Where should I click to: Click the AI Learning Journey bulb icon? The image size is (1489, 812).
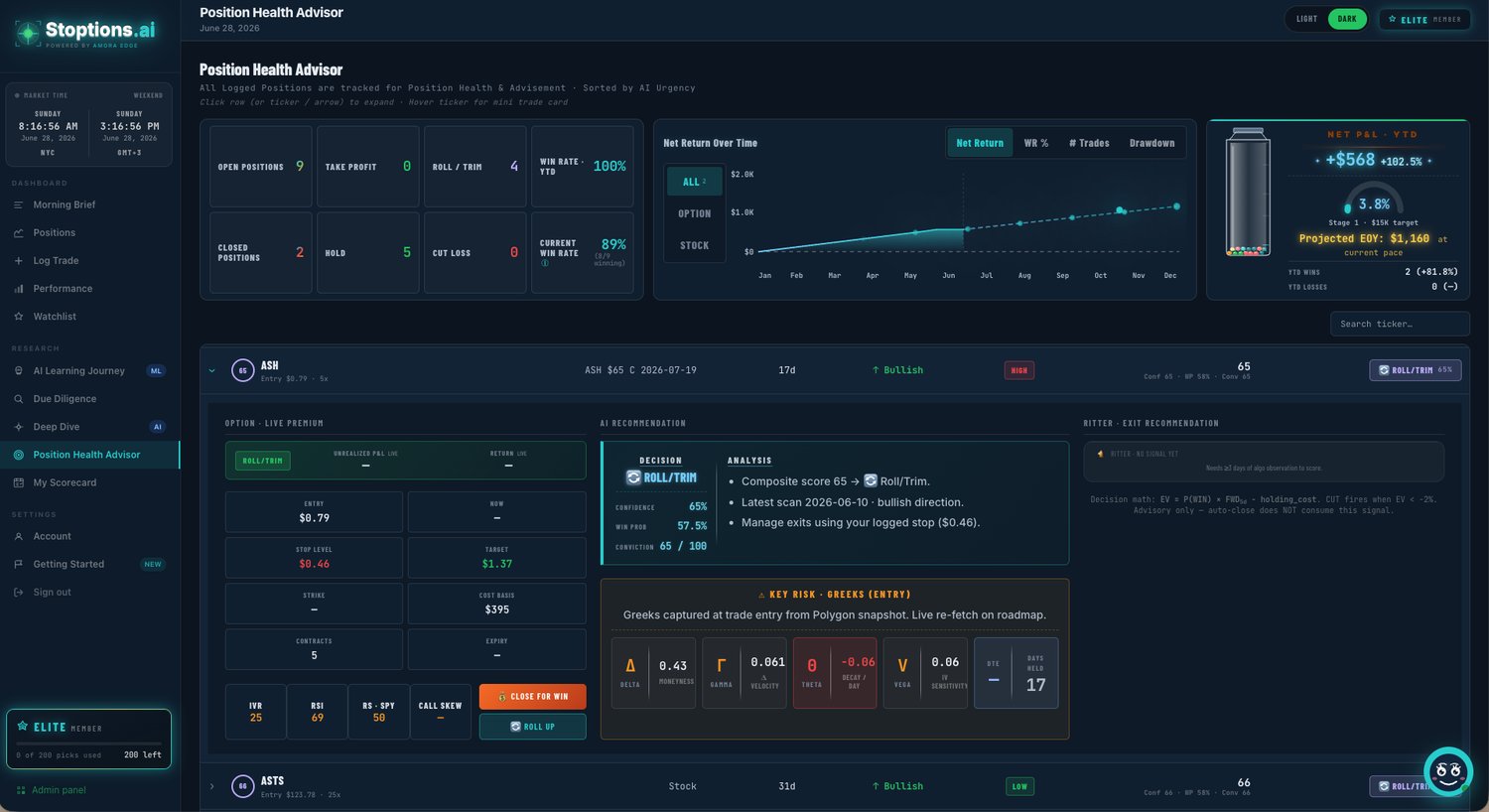pyautogui.click(x=19, y=371)
